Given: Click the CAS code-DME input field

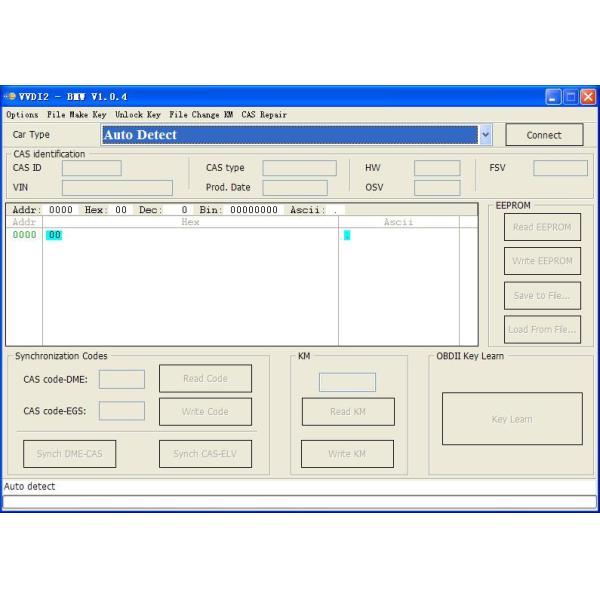Looking at the screenshot, I should pyautogui.click(x=122, y=380).
